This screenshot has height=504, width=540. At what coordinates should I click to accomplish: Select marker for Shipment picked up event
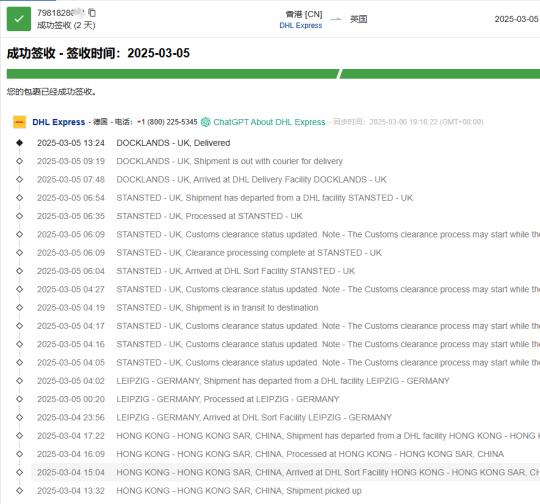coord(20,491)
